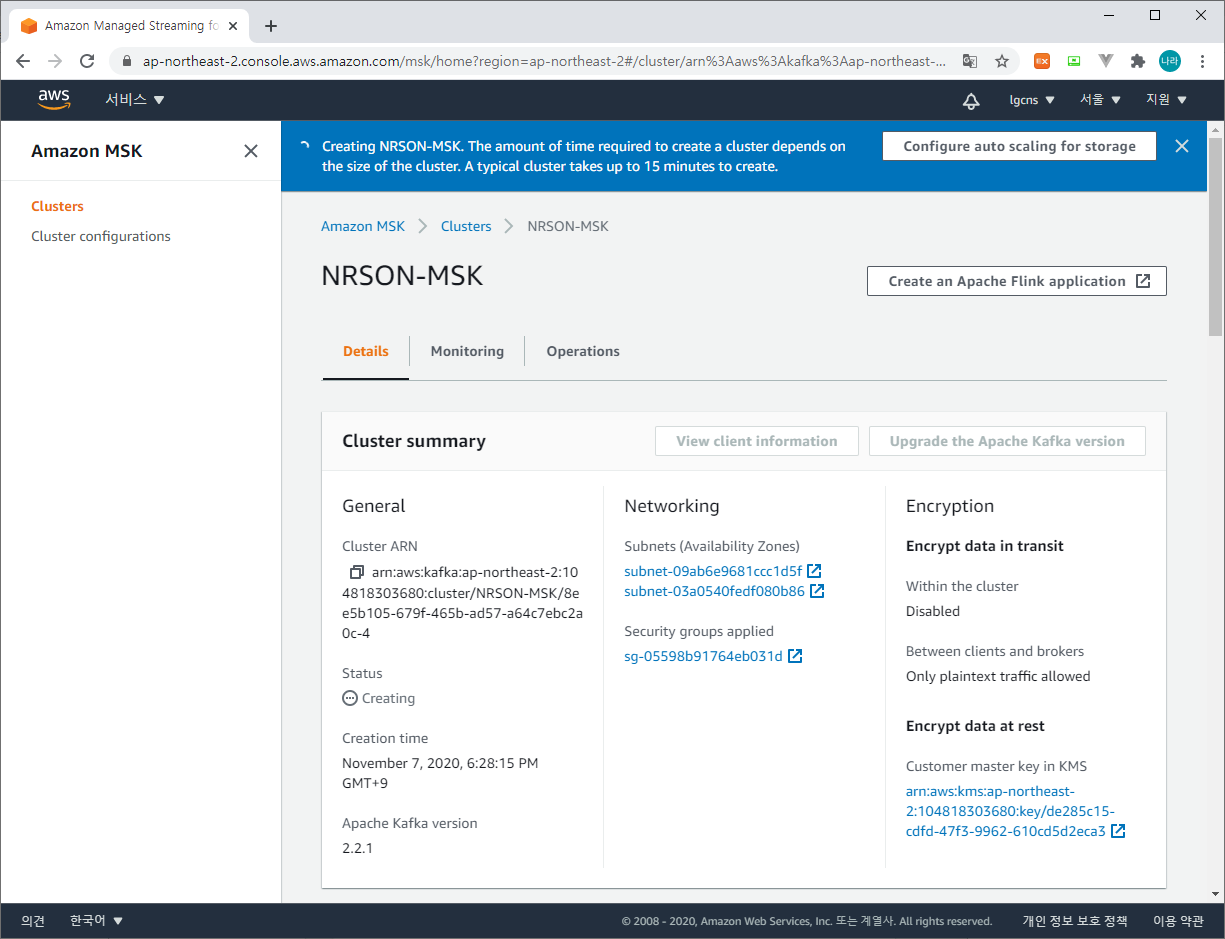Switch to the Details tab
The image size is (1225, 939).
366,351
